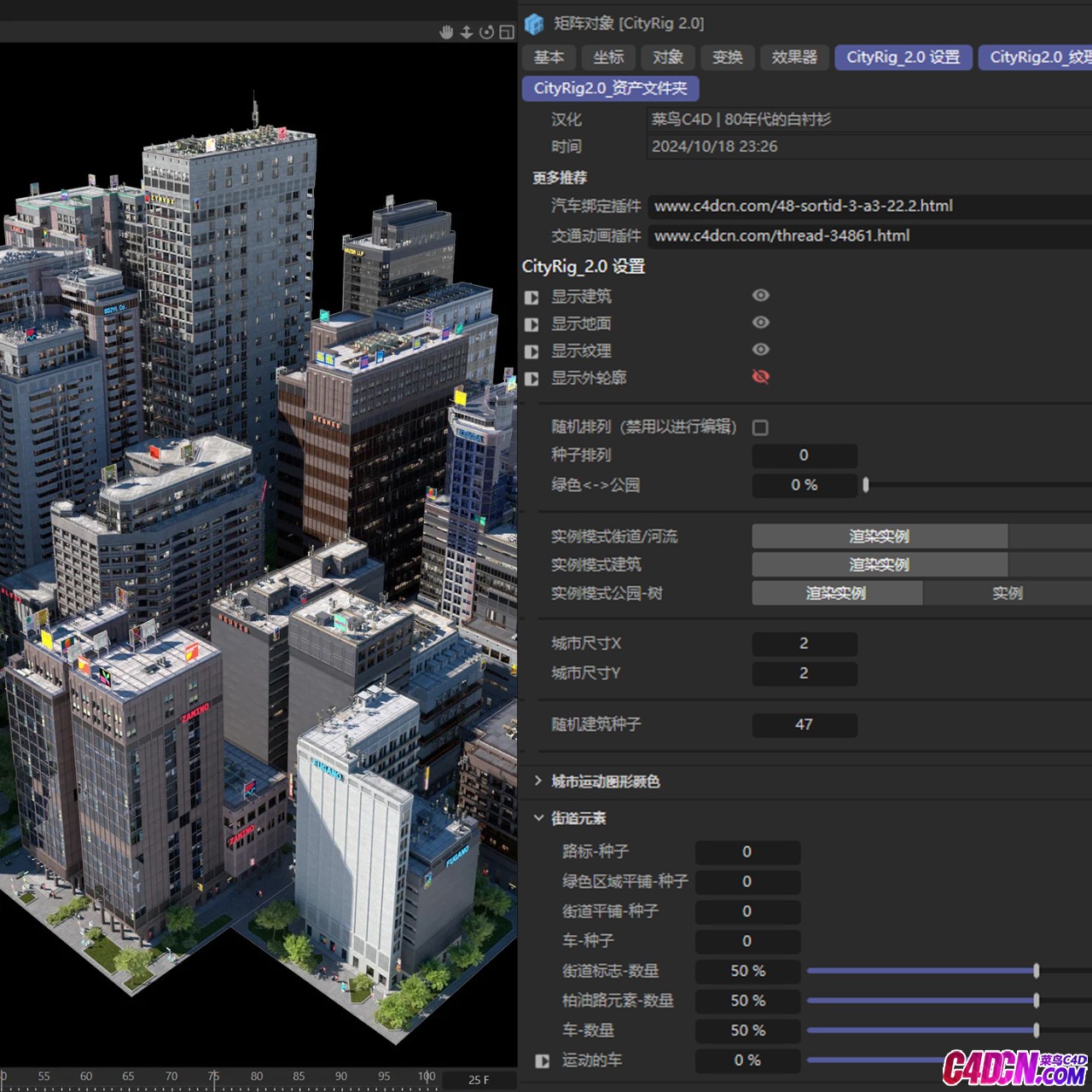Click the 车-数量 slider
The width and height of the screenshot is (1092, 1092).
click(x=950, y=1031)
